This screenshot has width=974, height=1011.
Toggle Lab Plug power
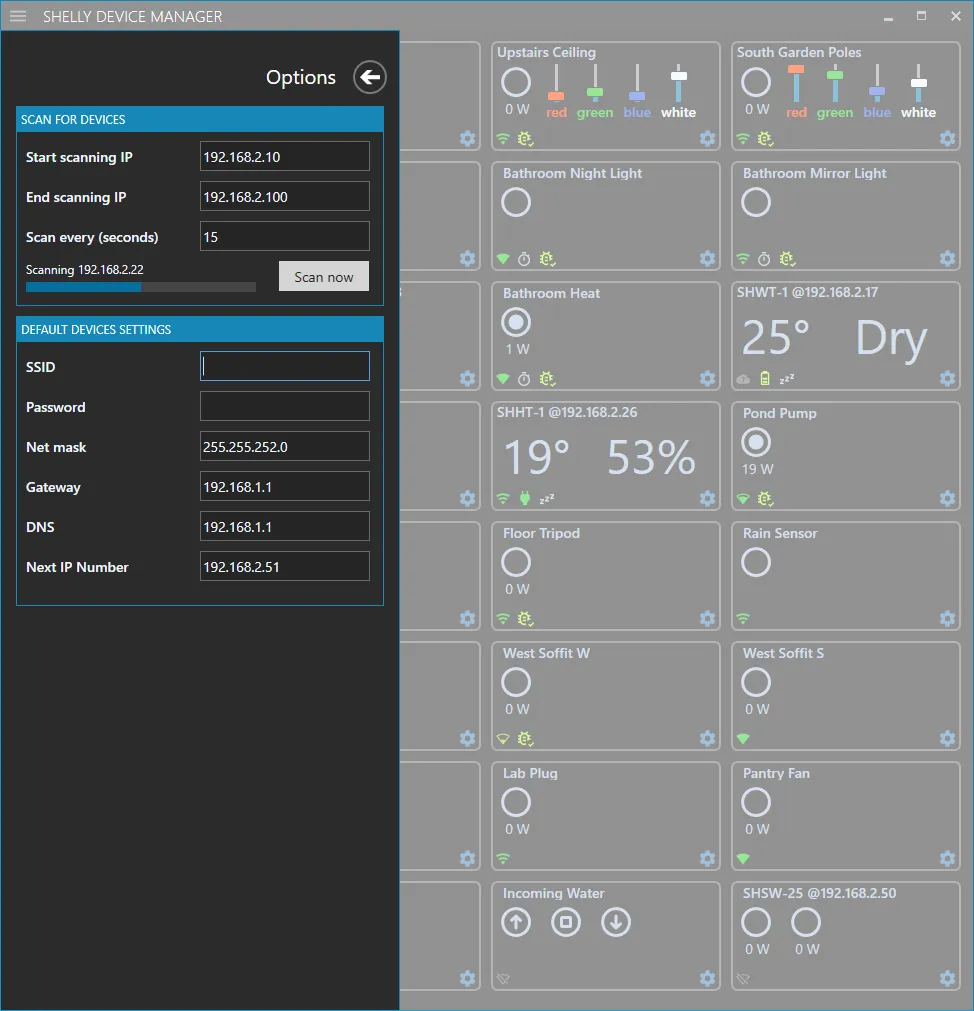[516, 802]
